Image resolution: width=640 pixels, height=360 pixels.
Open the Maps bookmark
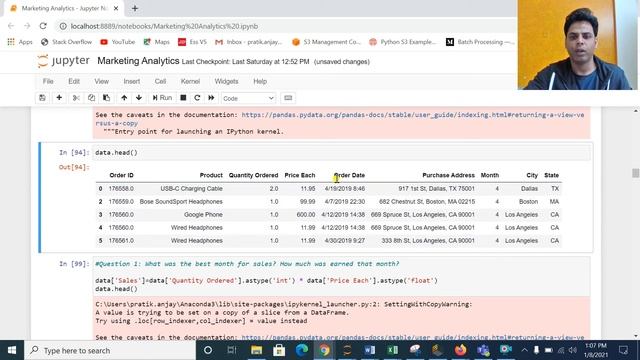157,42
